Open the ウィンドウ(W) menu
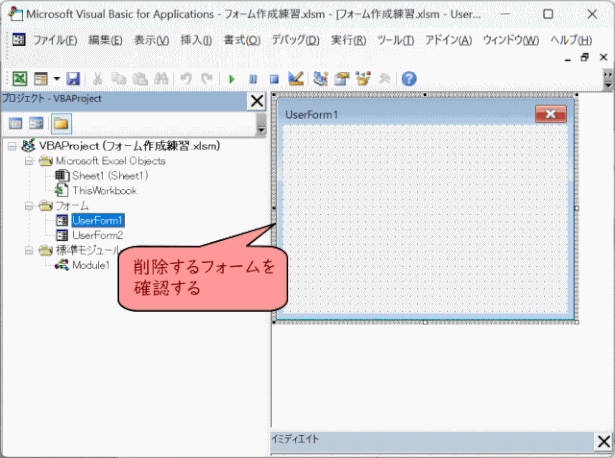The image size is (615, 458). pos(511,40)
